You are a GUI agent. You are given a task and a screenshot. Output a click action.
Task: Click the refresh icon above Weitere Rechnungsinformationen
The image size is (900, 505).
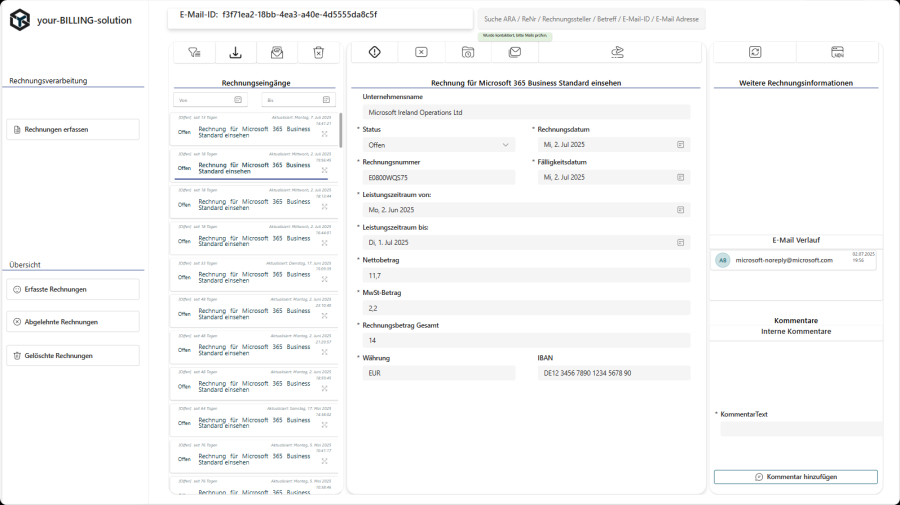click(755, 52)
